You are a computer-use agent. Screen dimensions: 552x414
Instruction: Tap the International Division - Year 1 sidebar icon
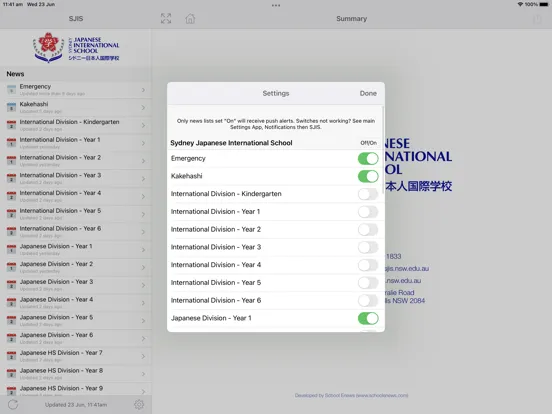coord(12,143)
